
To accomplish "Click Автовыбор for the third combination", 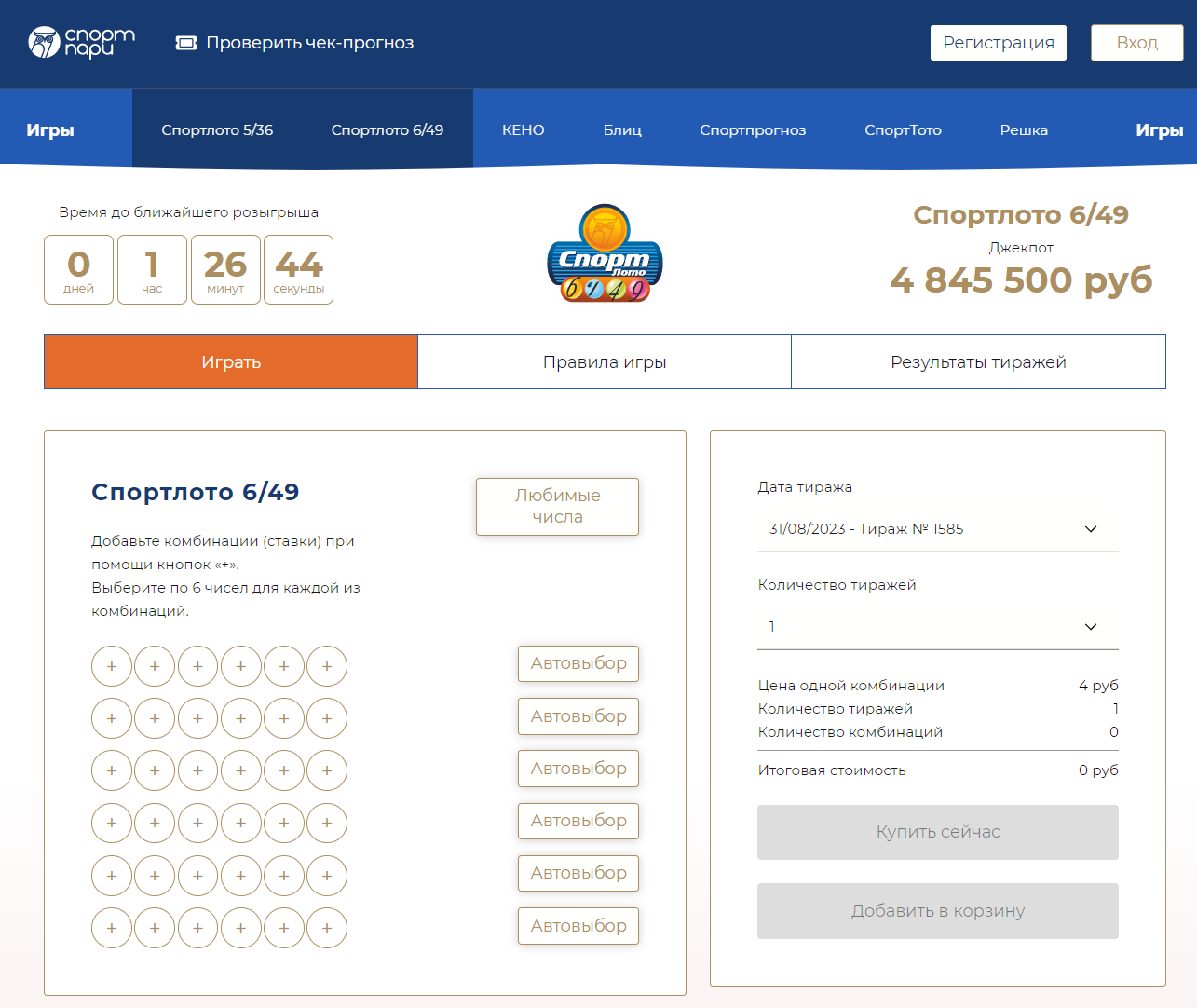I will (x=578, y=769).
